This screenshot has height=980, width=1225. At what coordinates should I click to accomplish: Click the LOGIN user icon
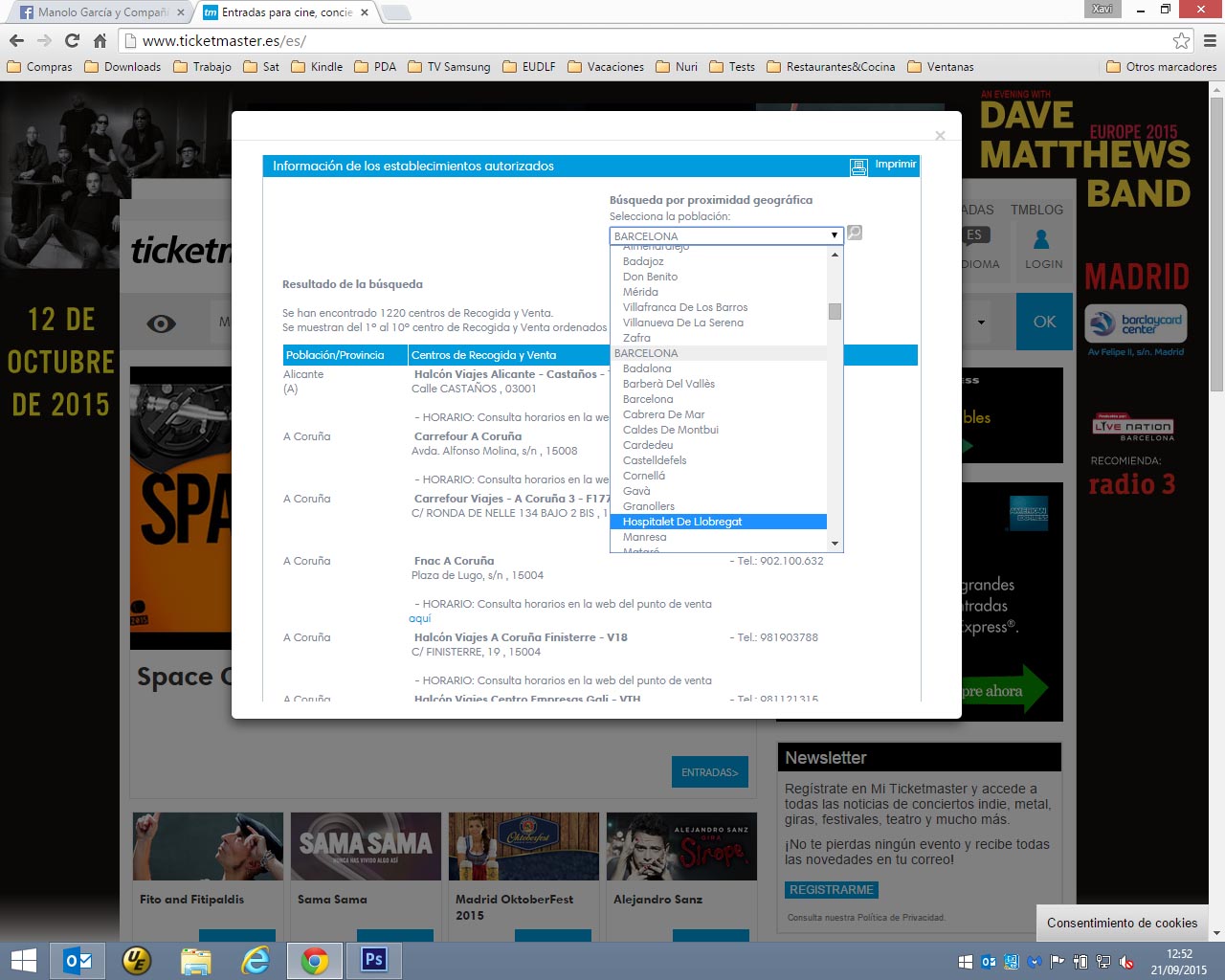tap(1042, 239)
